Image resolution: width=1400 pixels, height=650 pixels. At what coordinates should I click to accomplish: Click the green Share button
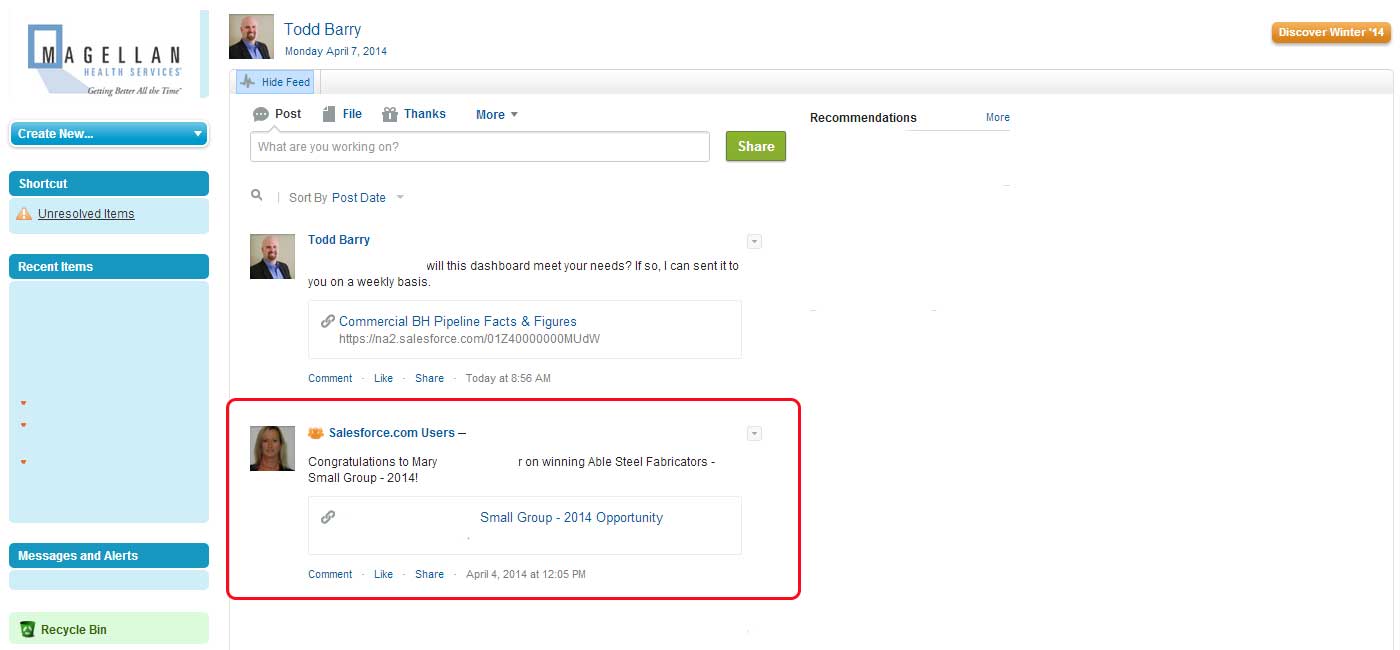click(756, 146)
